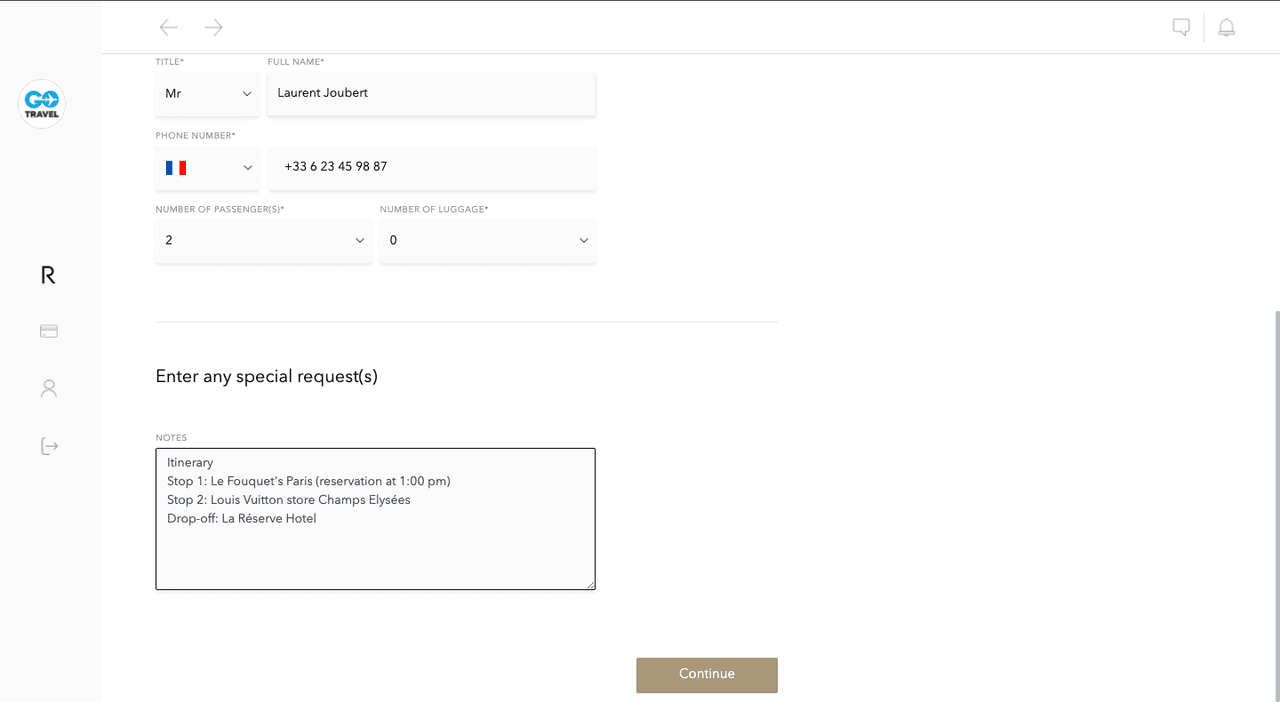Viewport: 1280px width, 702px height.
Task: Open the notifications bell icon
Action: pyautogui.click(x=1226, y=28)
